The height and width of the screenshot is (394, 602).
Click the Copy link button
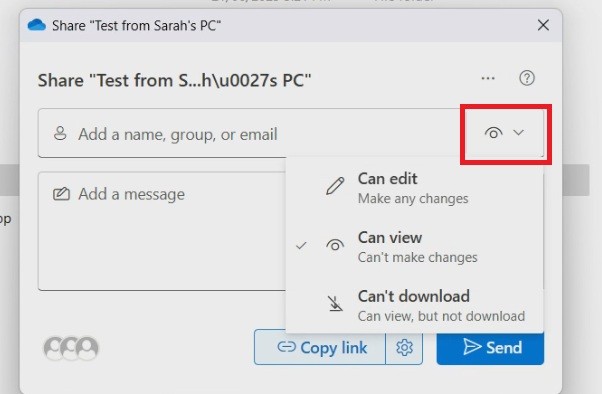pyautogui.click(x=320, y=347)
